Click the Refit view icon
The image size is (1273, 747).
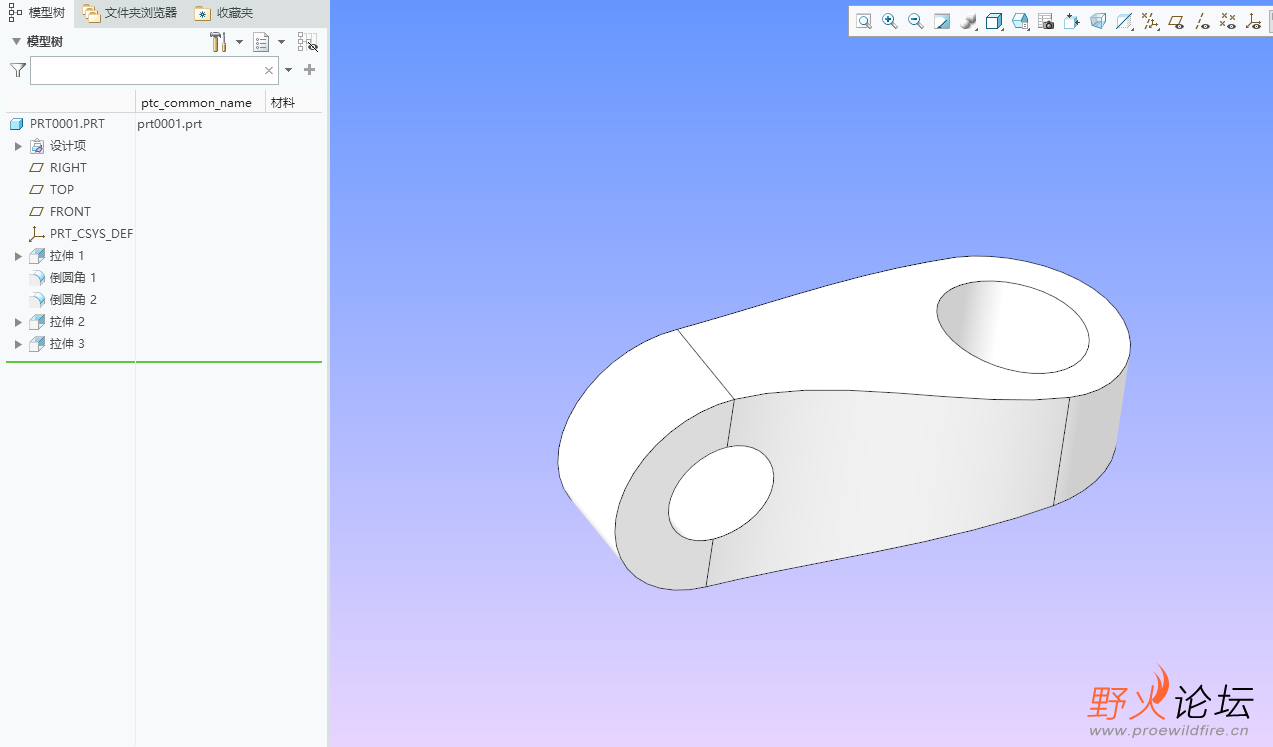coord(864,21)
